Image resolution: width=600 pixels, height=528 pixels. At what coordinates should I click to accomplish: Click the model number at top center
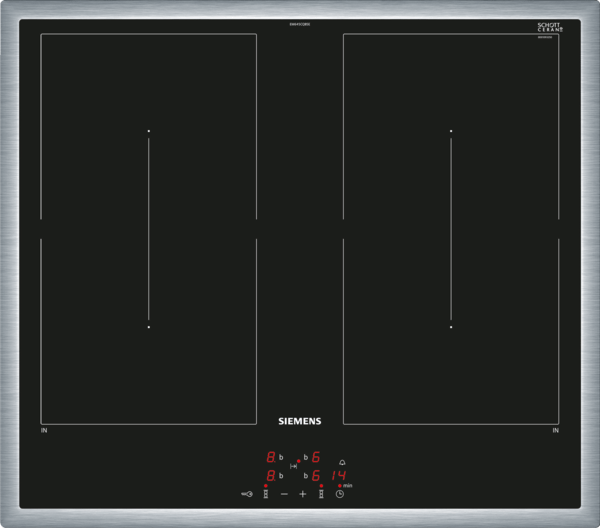[x=300, y=24]
